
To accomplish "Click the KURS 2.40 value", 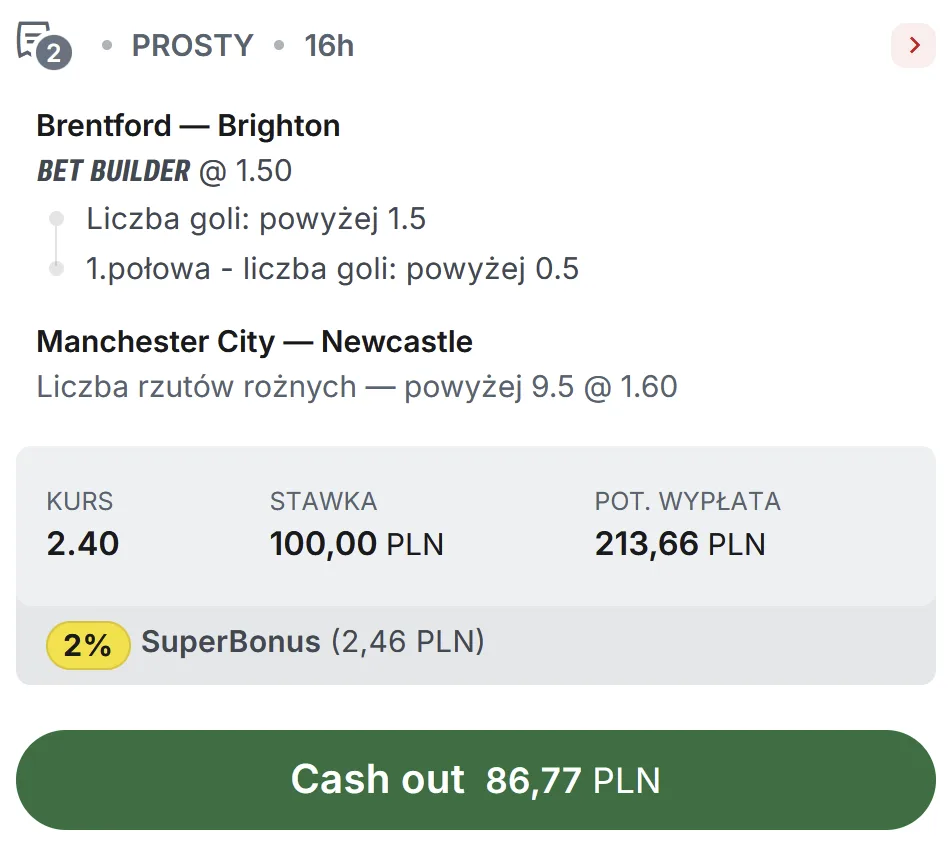I will pos(84,544).
